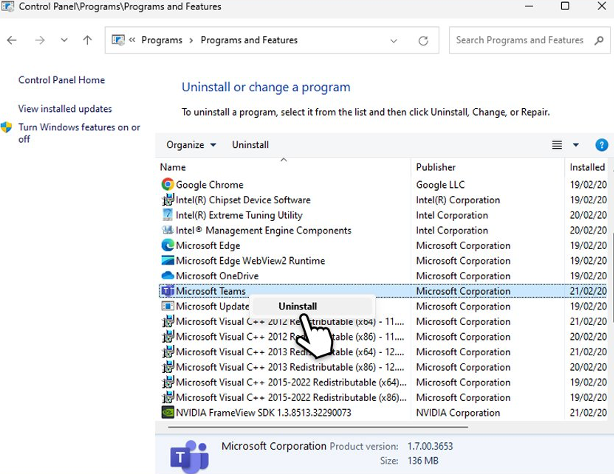Click the Intel Extreme Tuning Utility icon

(x=168, y=215)
